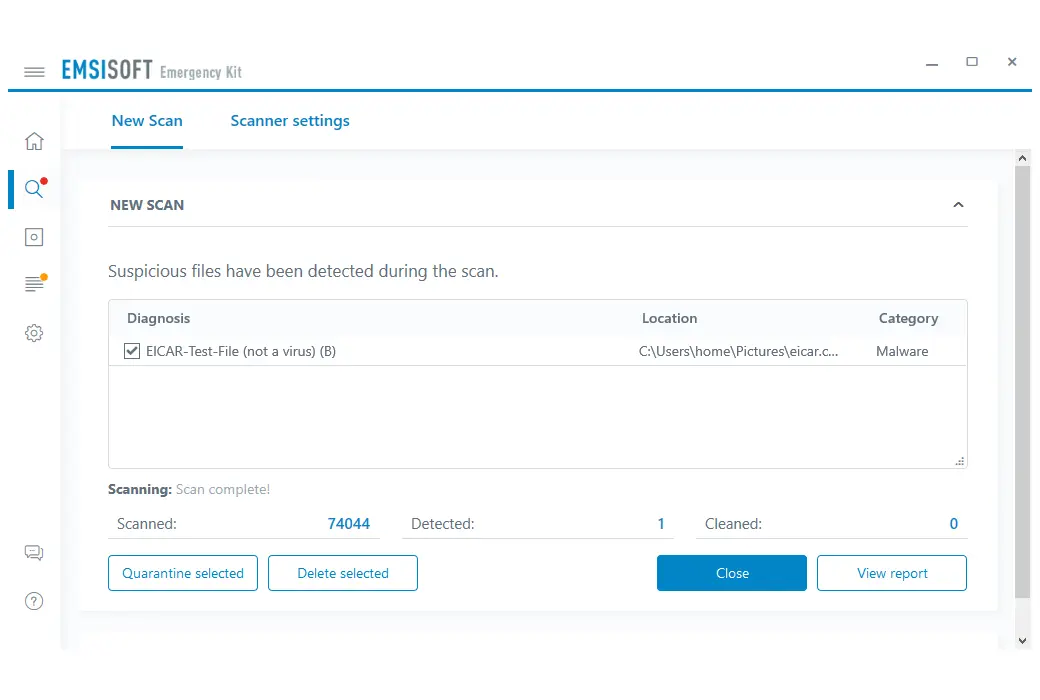The width and height of the screenshot is (1040, 700).
Task: Open the Quarantine sidebar icon
Action: [x=34, y=237]
